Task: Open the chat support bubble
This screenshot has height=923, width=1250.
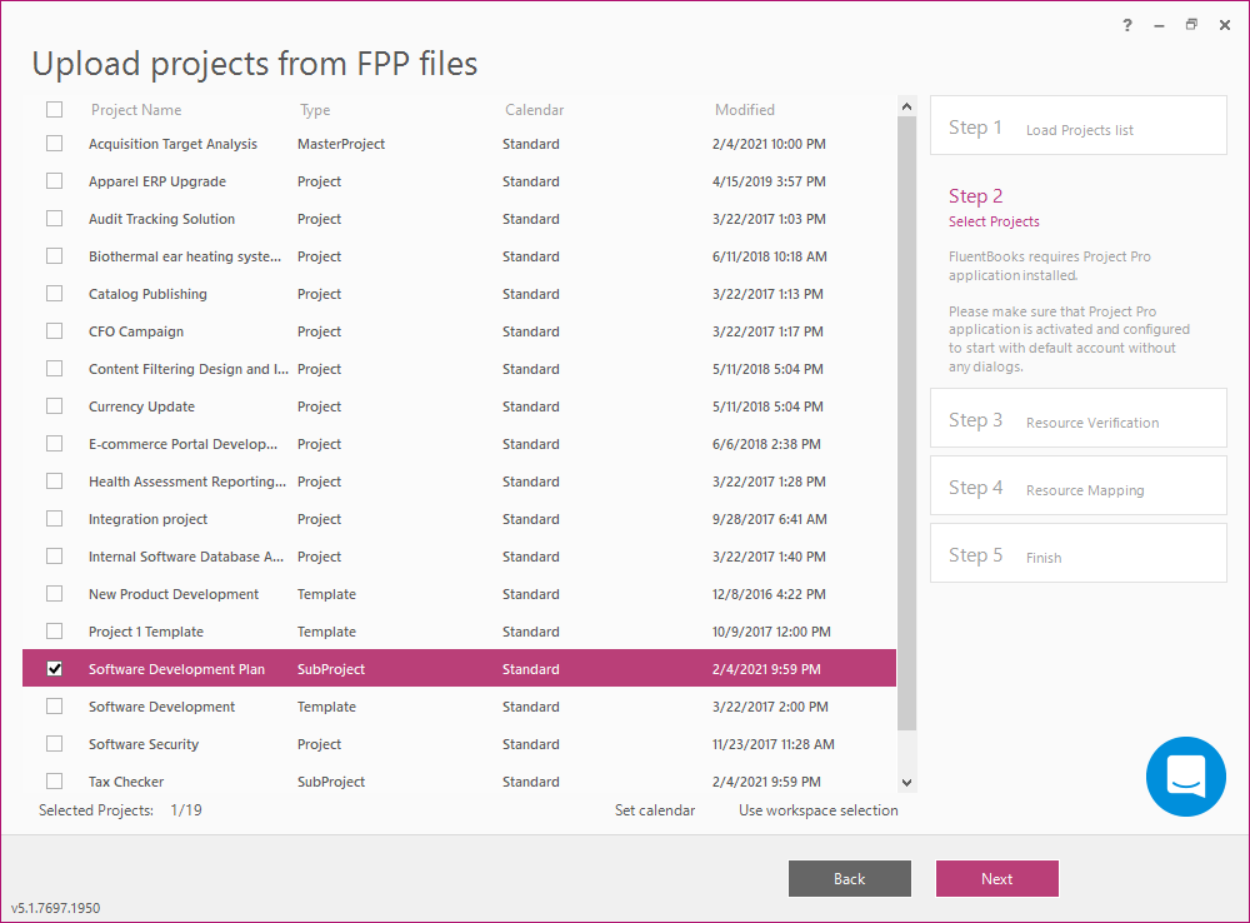Action: (1186, 777)
